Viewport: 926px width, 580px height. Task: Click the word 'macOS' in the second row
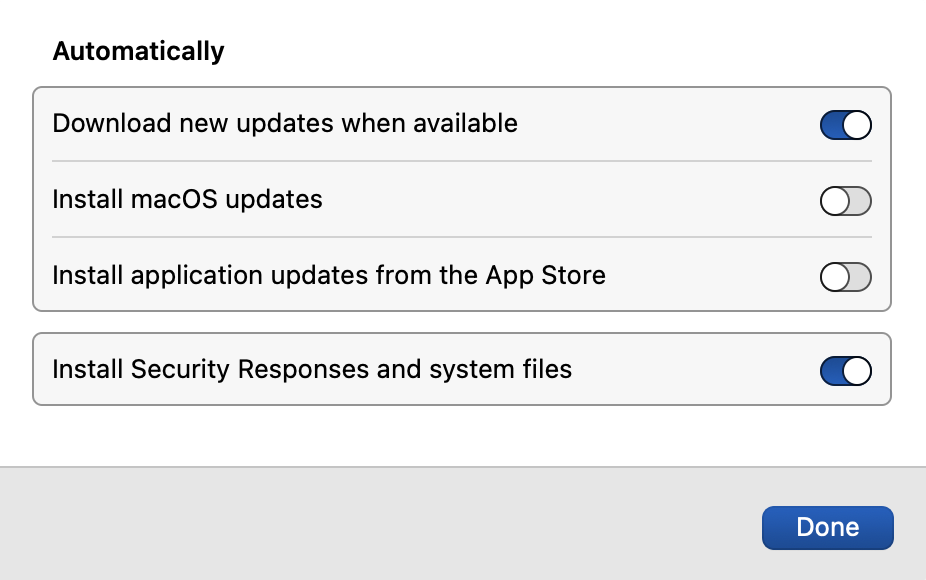[x=174, y=199]
